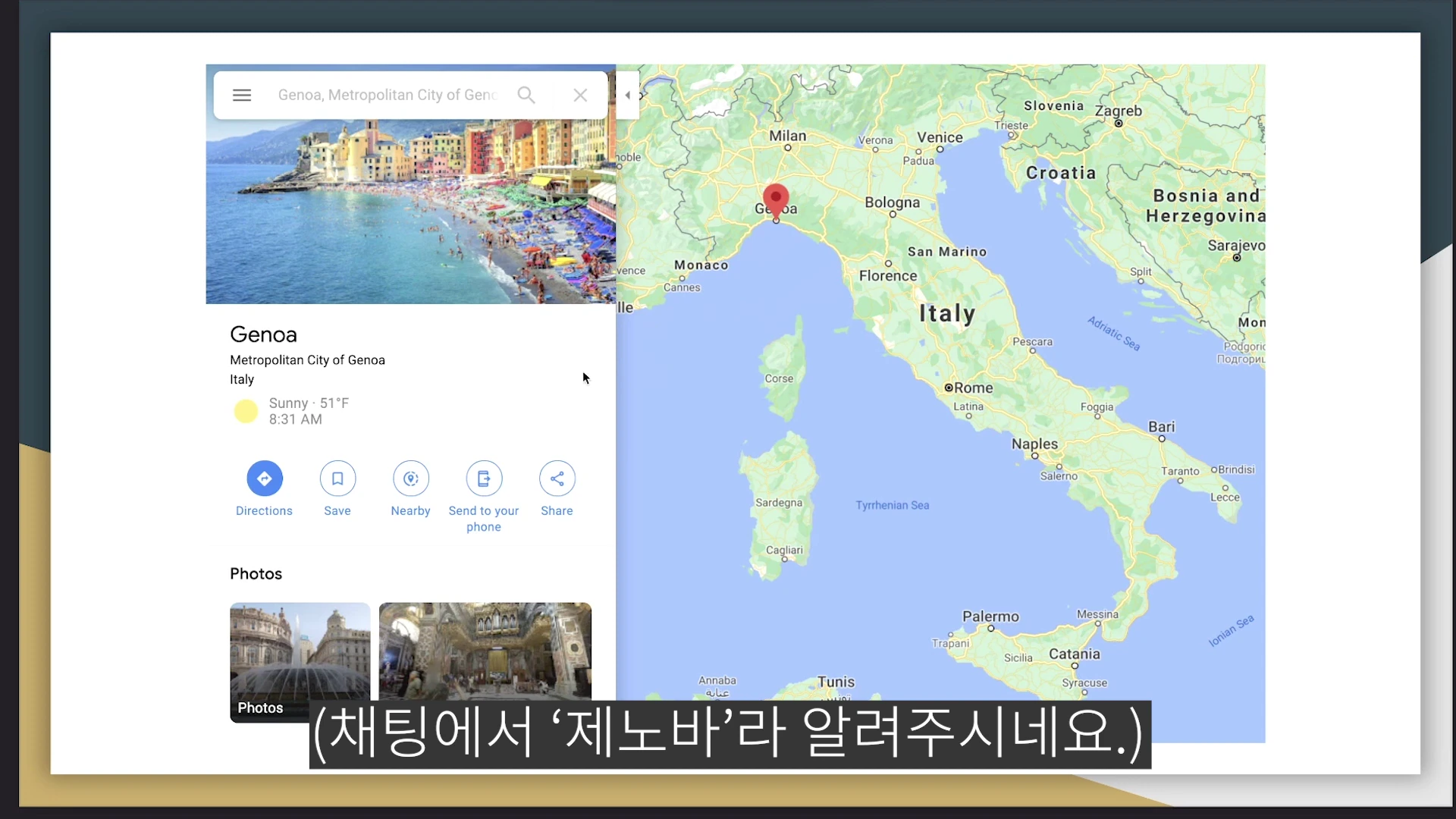
Task: Click the Slovenia country label
Action: pos(1054,106)
